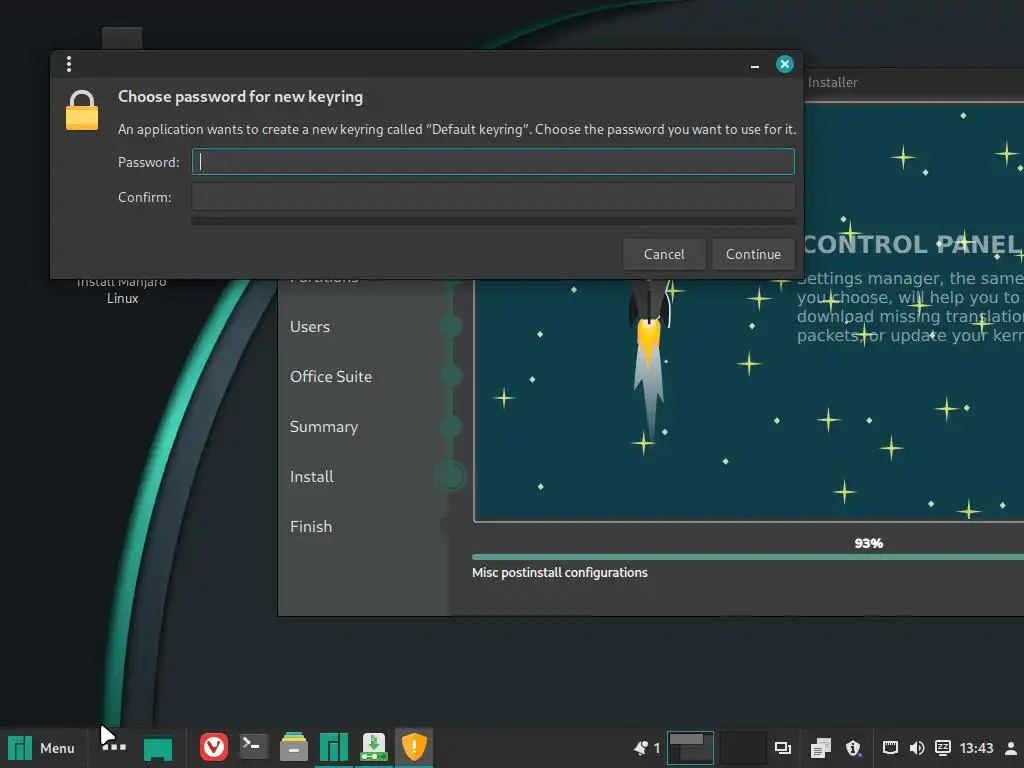Click the 'Install Manjaro Linux' desktop shortcut label
This screenshot has height=768, width=1024.
tap(122, 290)
